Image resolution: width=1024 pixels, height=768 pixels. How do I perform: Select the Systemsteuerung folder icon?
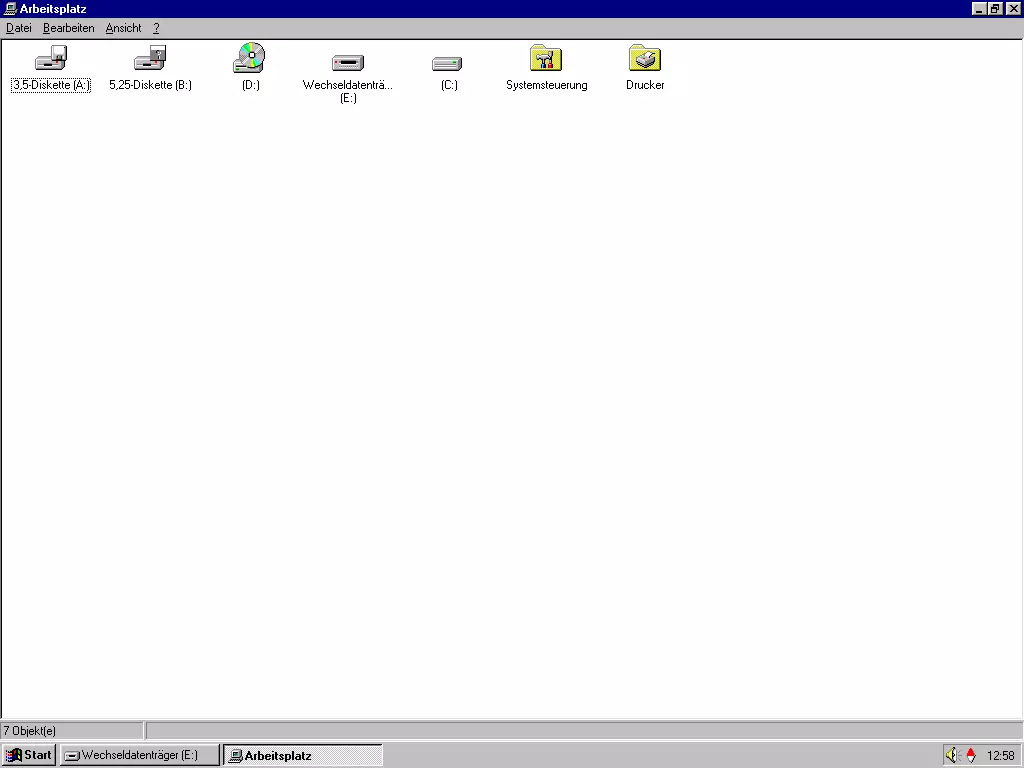546,58
